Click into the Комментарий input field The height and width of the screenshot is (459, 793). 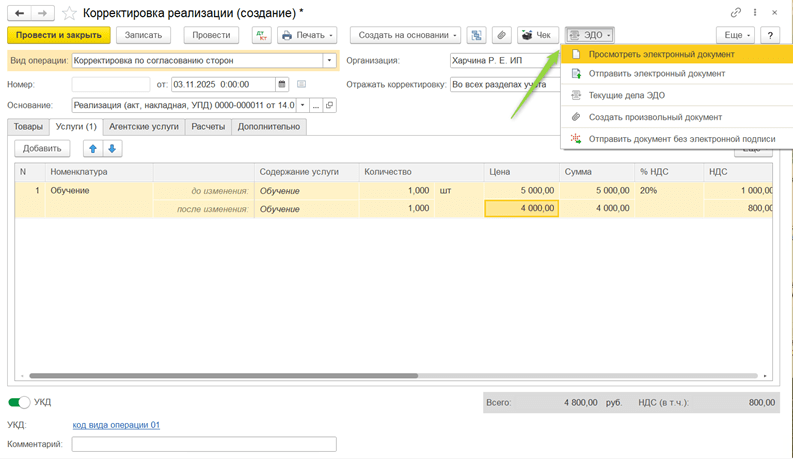click(204, 444)
